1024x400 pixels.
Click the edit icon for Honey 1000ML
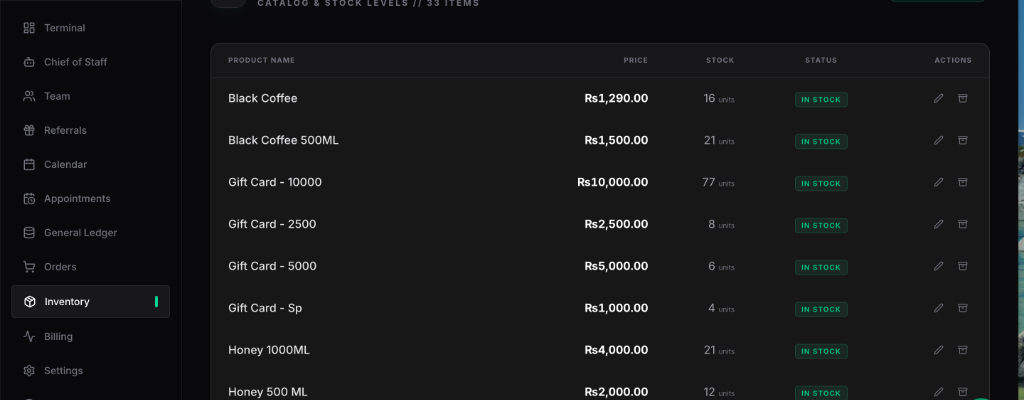click(938, 350)
